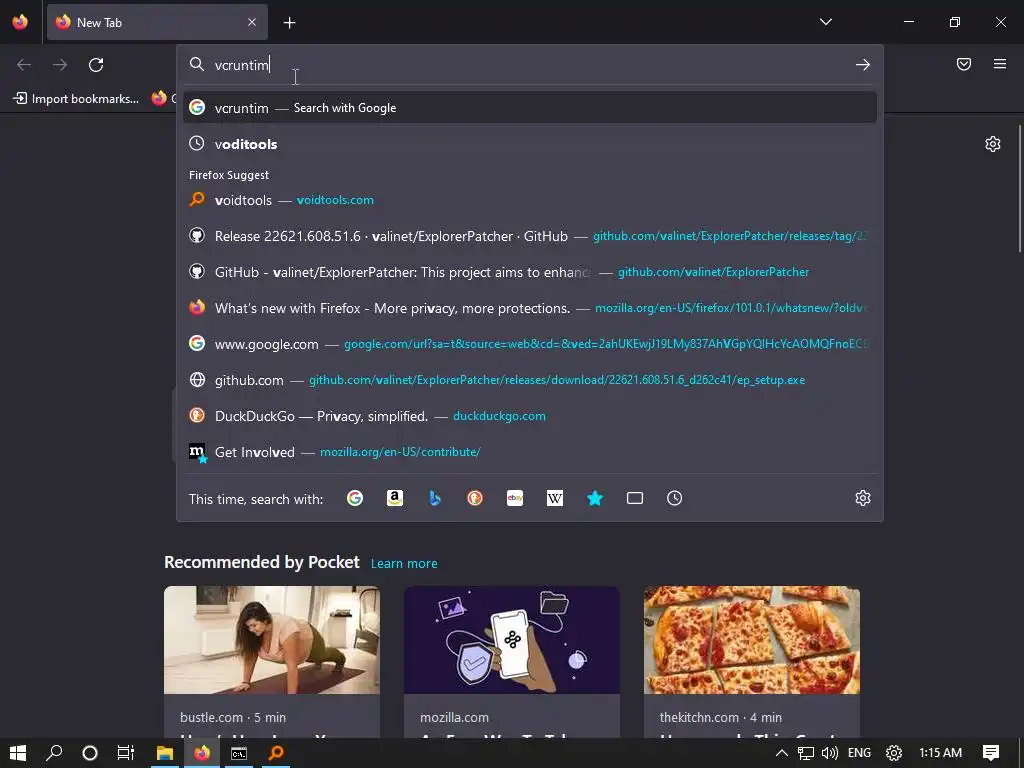
Task: Open github.com ep_setup.exe download suggestion
Action: (530, 379)
